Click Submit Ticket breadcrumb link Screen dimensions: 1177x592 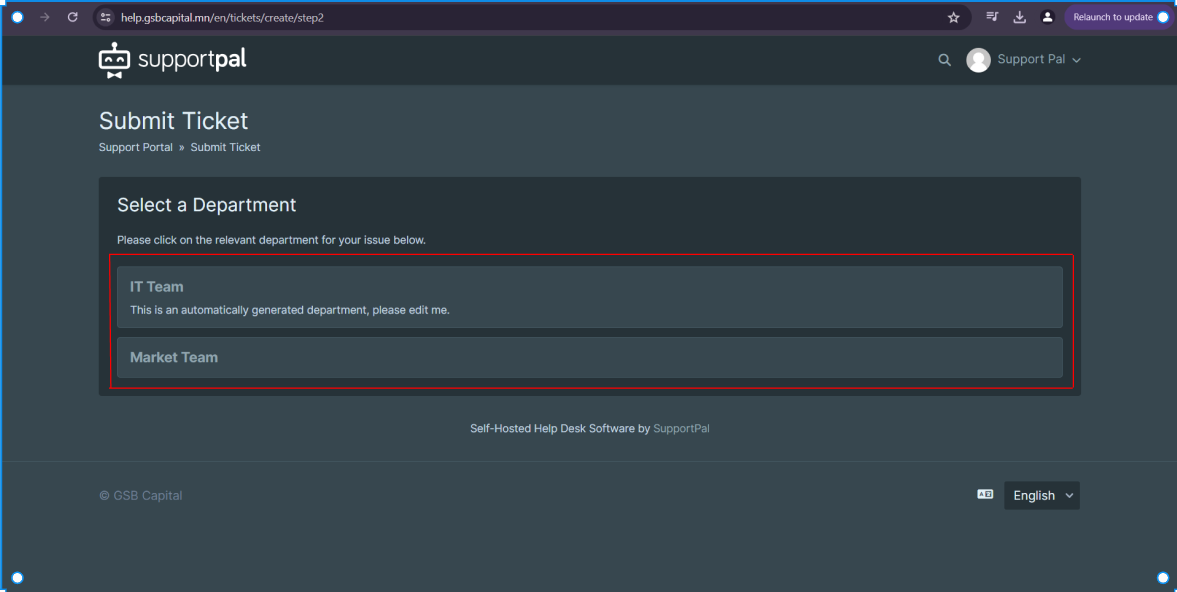(225, 147)
